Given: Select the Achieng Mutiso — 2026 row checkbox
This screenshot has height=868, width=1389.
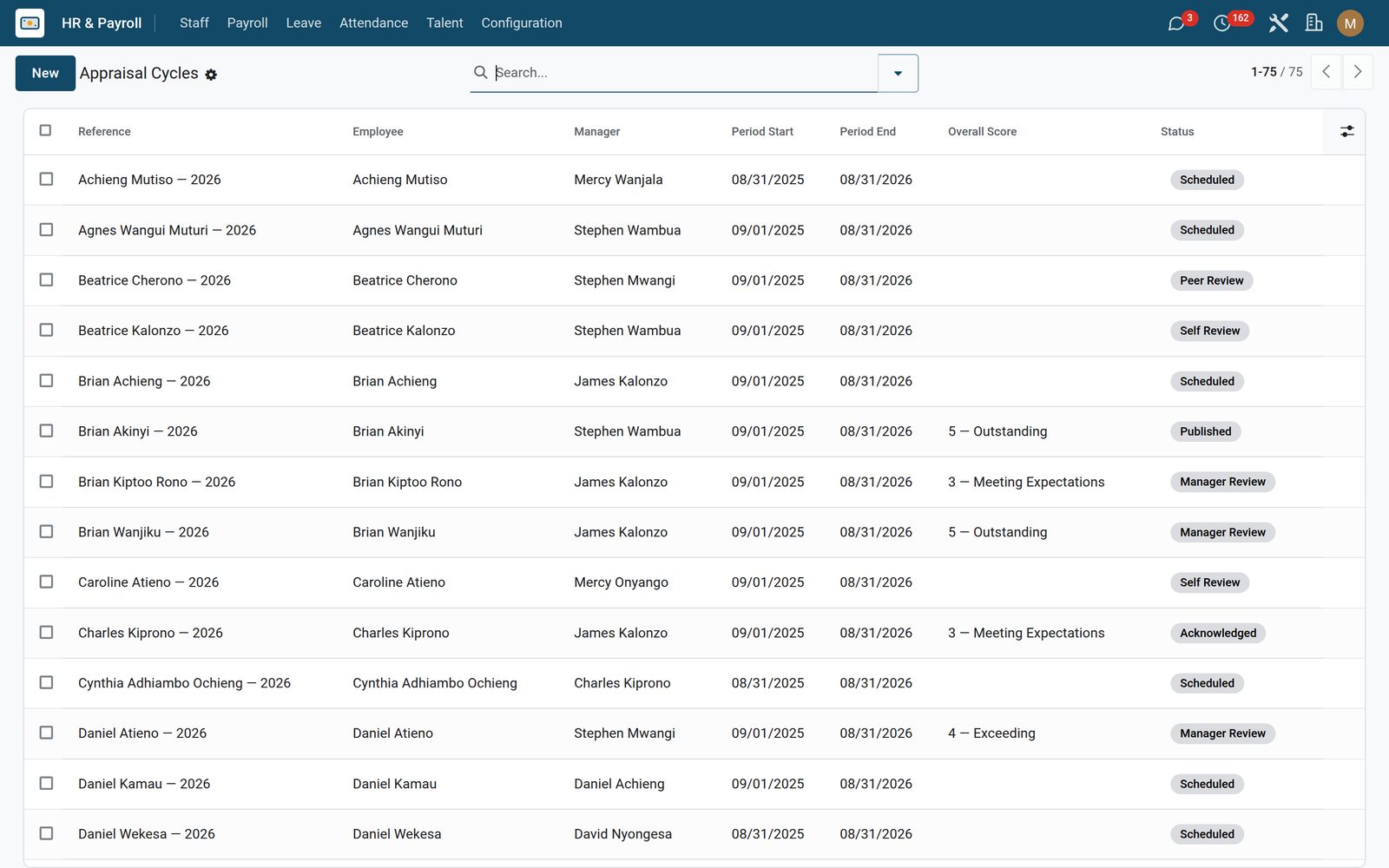Looking at the screenshot, I should tap(46, 179).
